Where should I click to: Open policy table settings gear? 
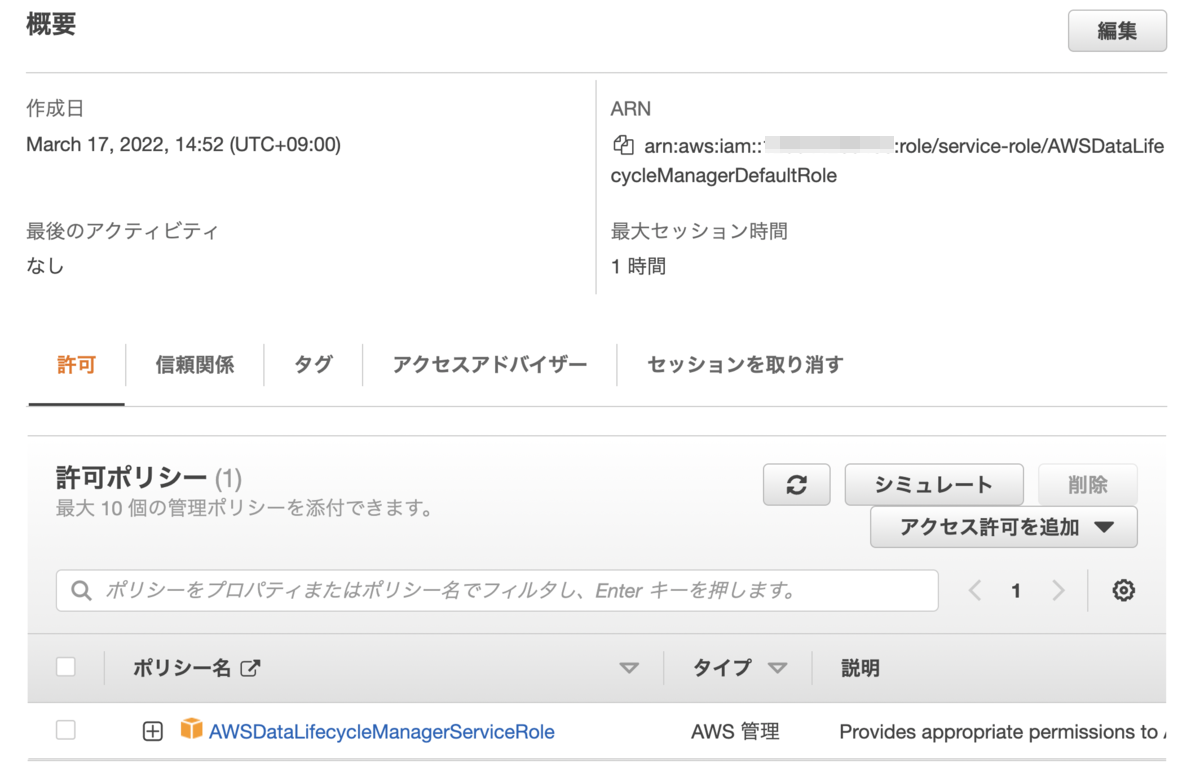1124,591
